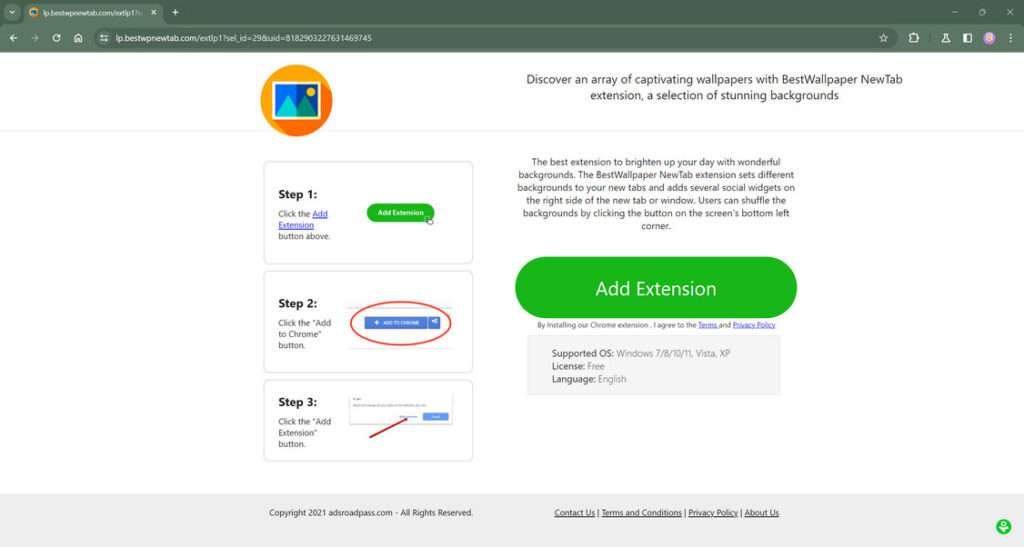Open the tab search dropdown arrow
1024x547 pixels.
[12, 12]
